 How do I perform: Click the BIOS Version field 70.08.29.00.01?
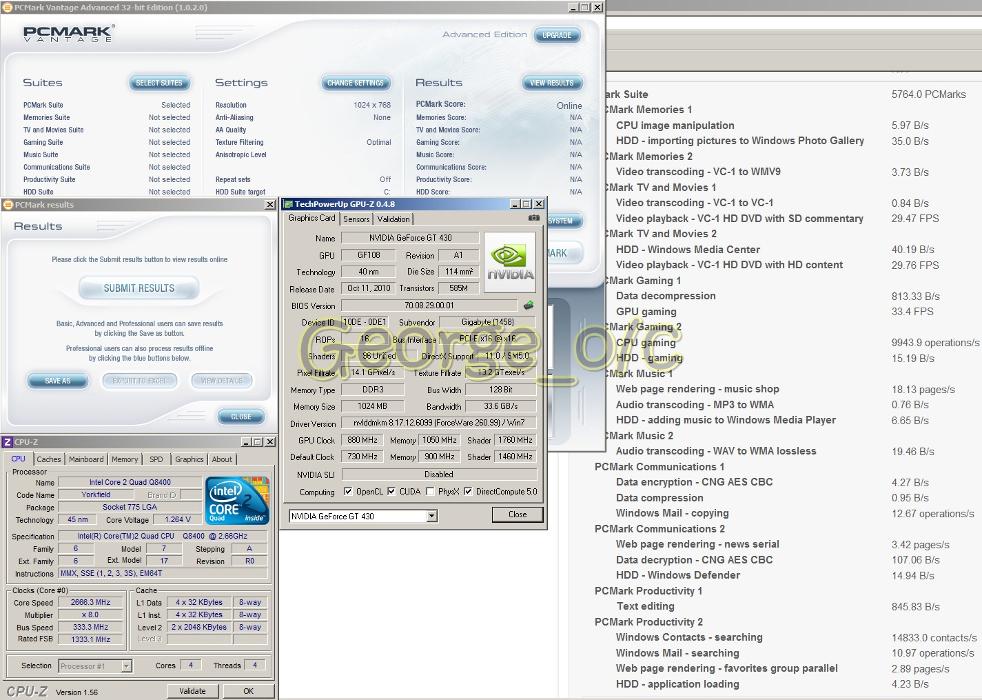429,306
